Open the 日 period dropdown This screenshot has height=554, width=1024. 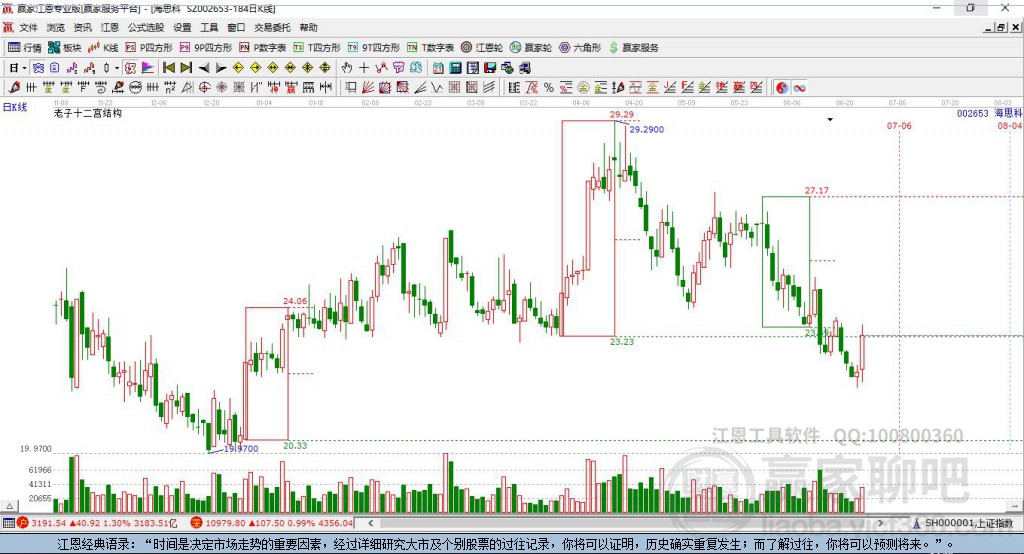[x=17, y=68]
